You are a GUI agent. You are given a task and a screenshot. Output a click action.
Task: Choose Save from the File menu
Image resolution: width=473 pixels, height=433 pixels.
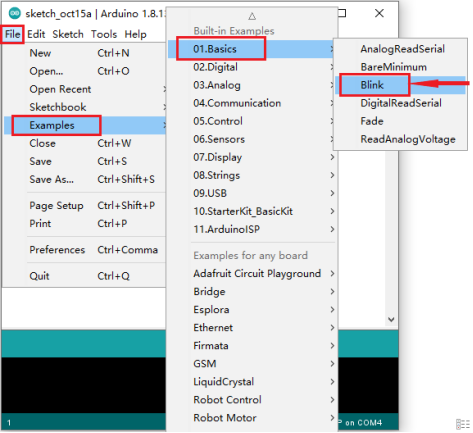pos(85,161)
